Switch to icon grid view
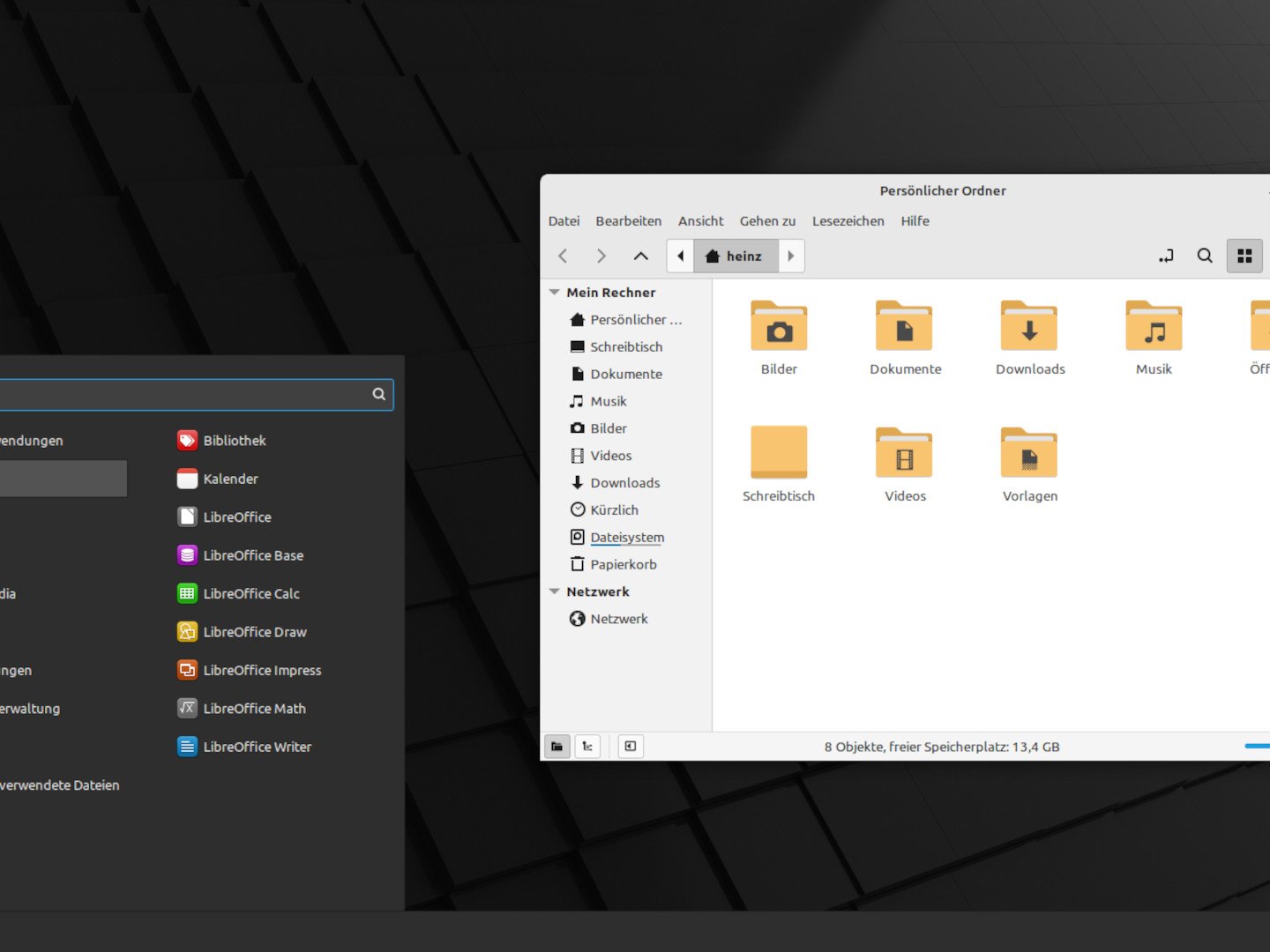The width and height of the screenshot is (1270, 952). point(1244,257)
